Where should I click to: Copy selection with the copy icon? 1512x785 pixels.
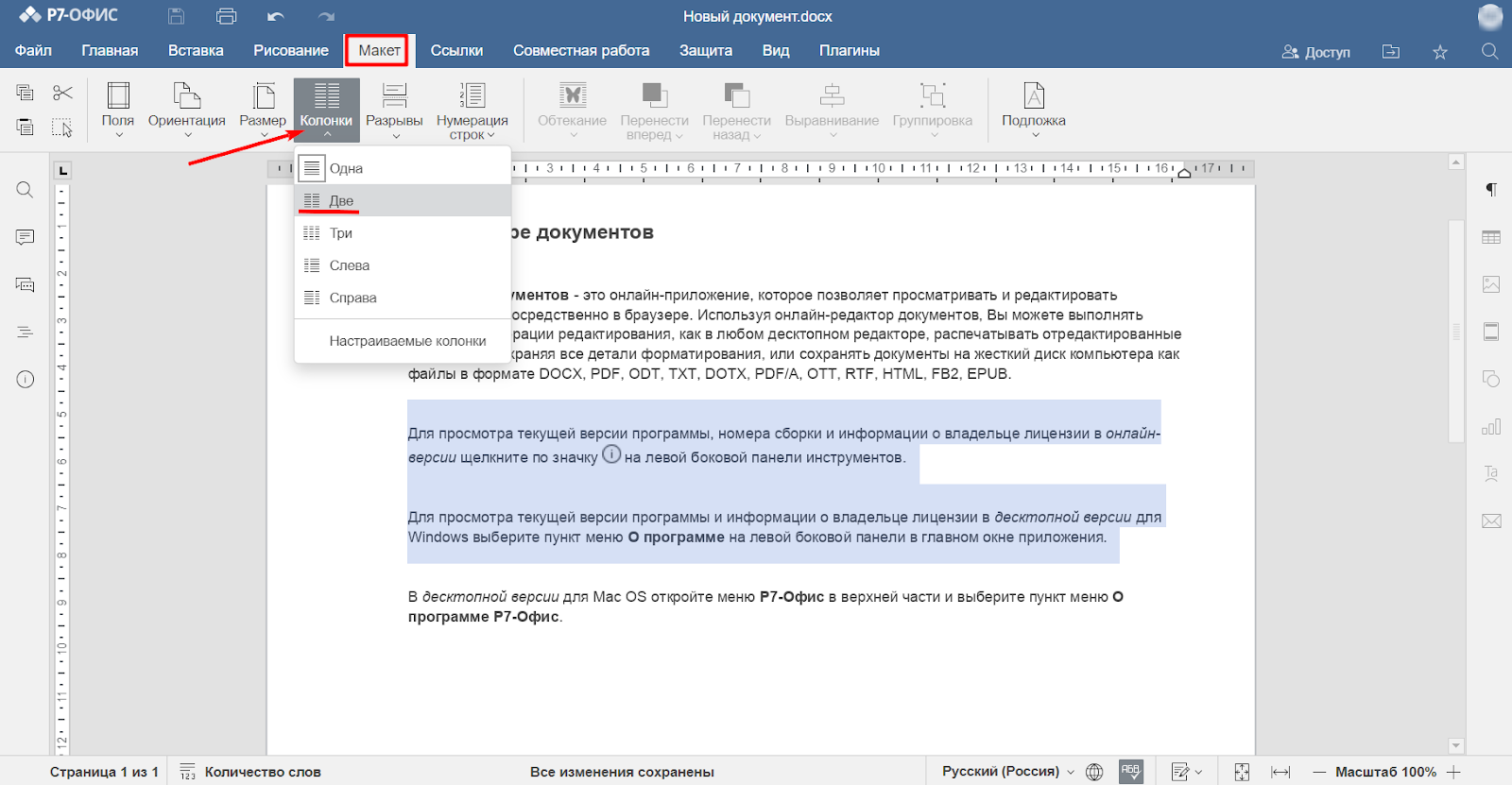[26, 93]
